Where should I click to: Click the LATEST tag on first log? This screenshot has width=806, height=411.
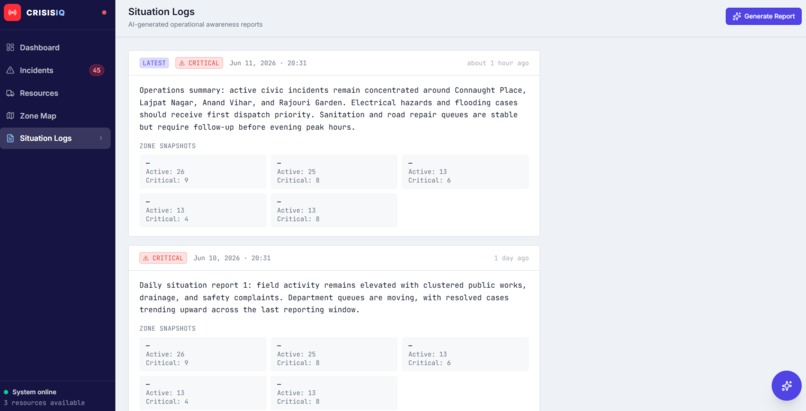[x=154, y=63]
